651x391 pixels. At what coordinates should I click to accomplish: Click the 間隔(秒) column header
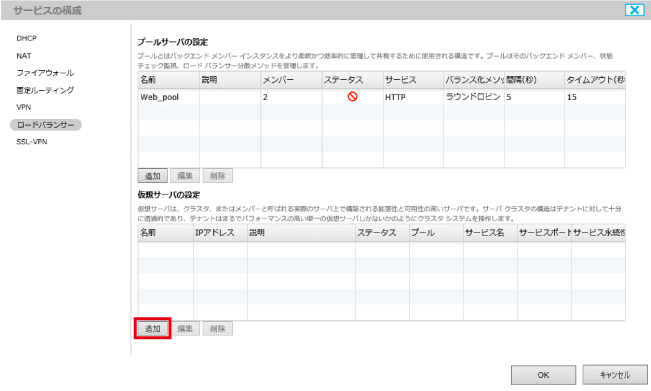pos(534,80)
